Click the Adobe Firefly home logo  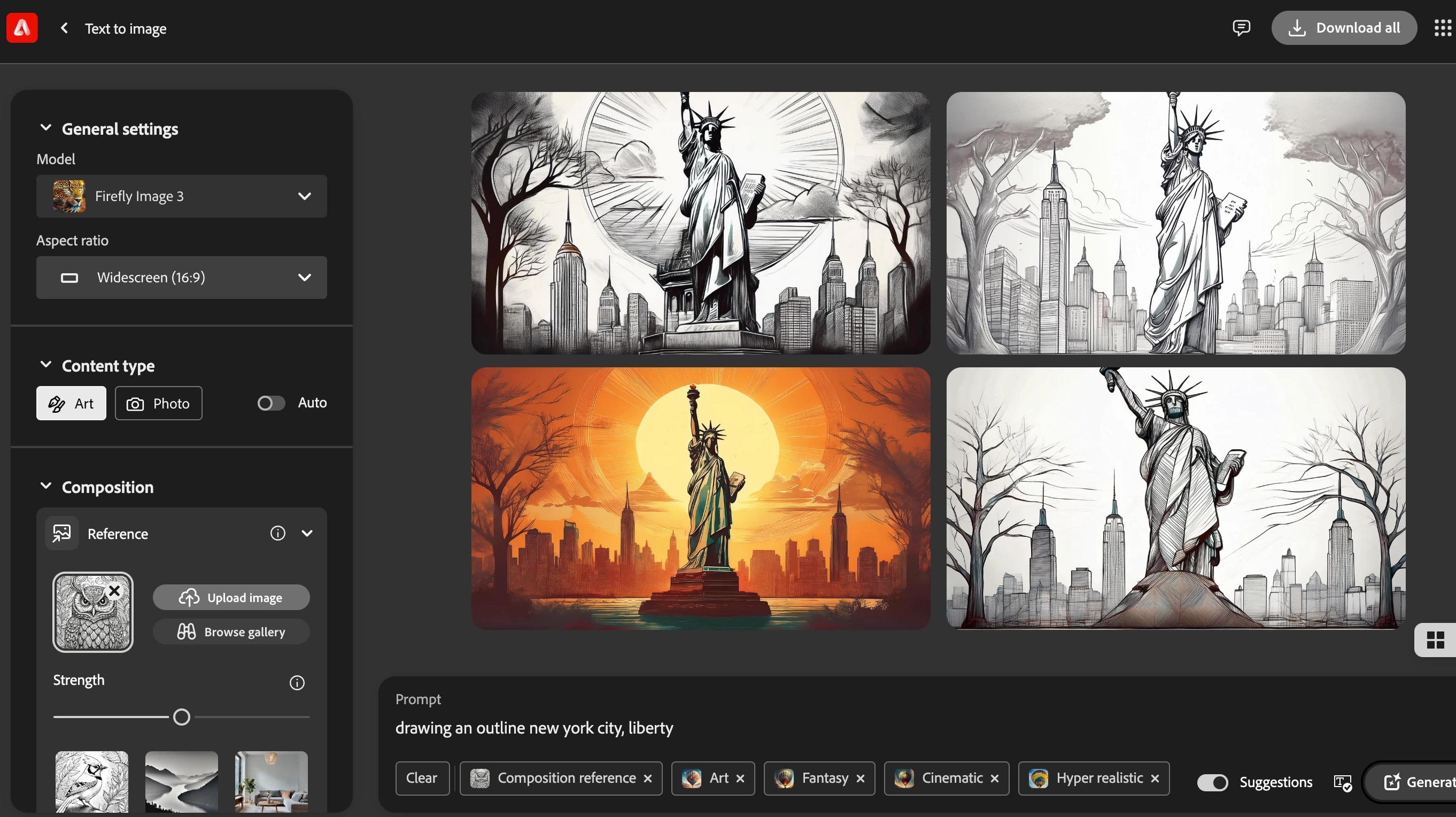pos(22,28)
